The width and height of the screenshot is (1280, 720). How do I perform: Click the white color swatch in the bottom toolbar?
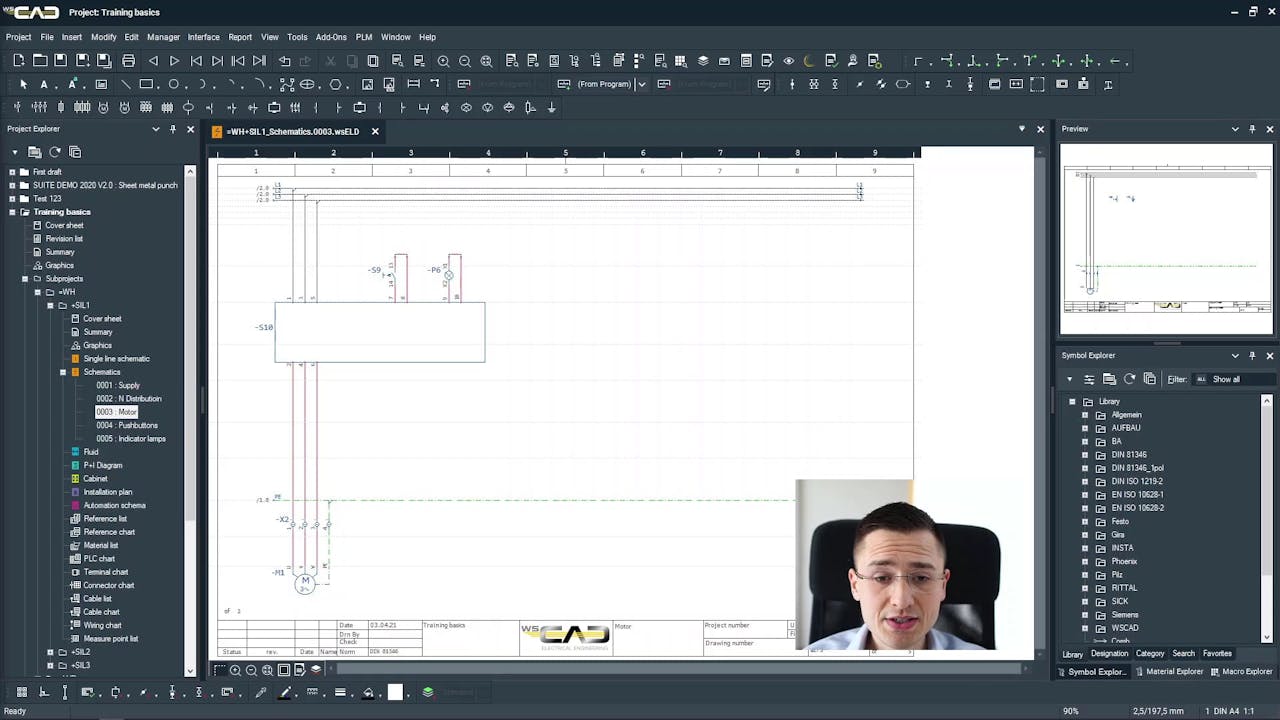[394, 691]
